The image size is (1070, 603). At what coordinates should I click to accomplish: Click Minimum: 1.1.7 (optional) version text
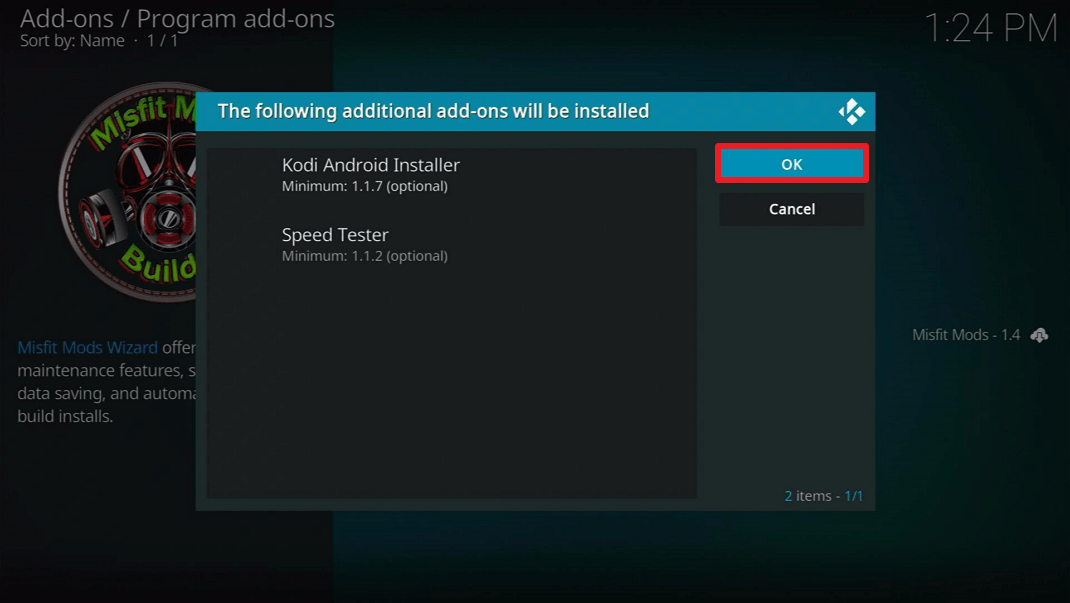coord(365,186)
